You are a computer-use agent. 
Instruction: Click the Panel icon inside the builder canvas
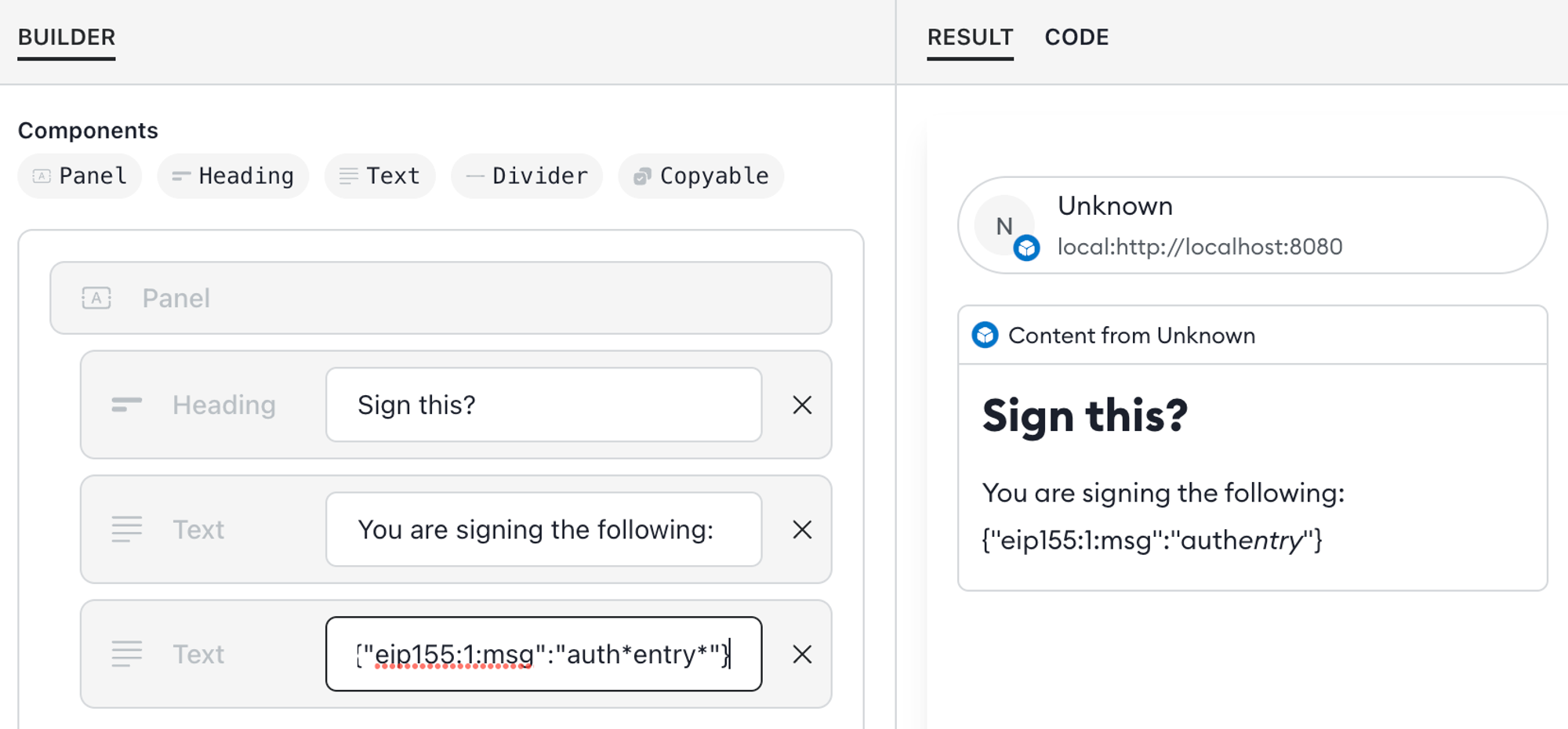[x=96, y=298]
